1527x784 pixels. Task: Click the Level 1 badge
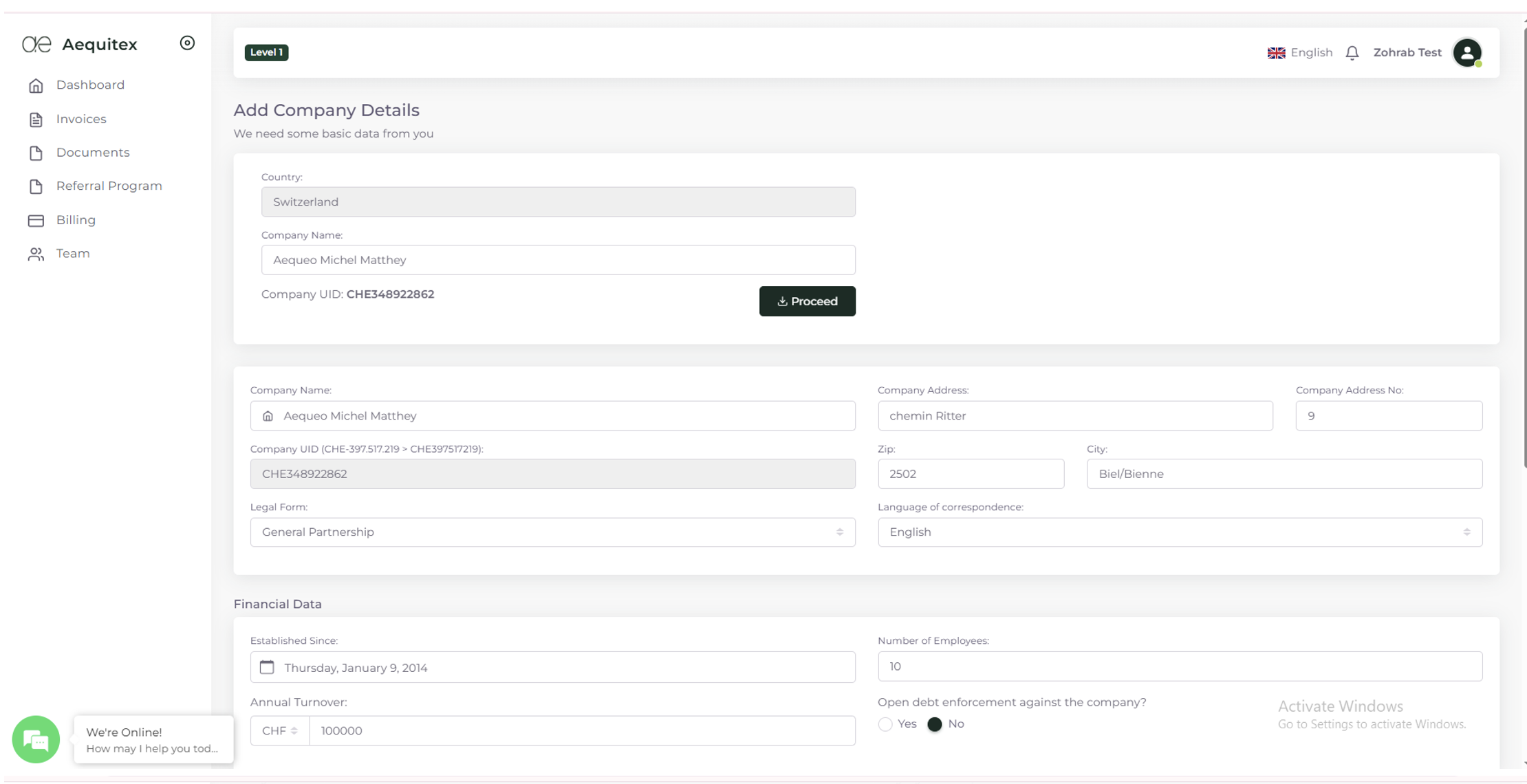coord(266,53)
